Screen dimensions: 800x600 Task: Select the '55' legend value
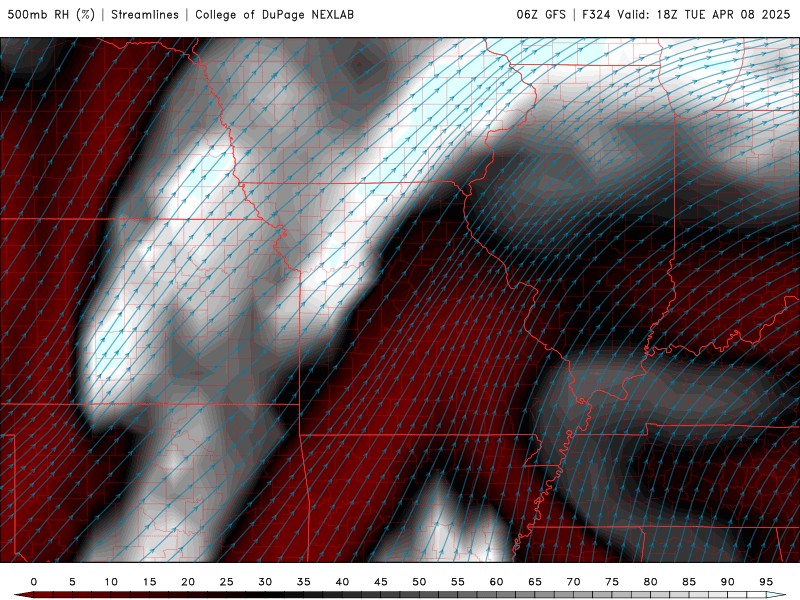click(458, 582)
